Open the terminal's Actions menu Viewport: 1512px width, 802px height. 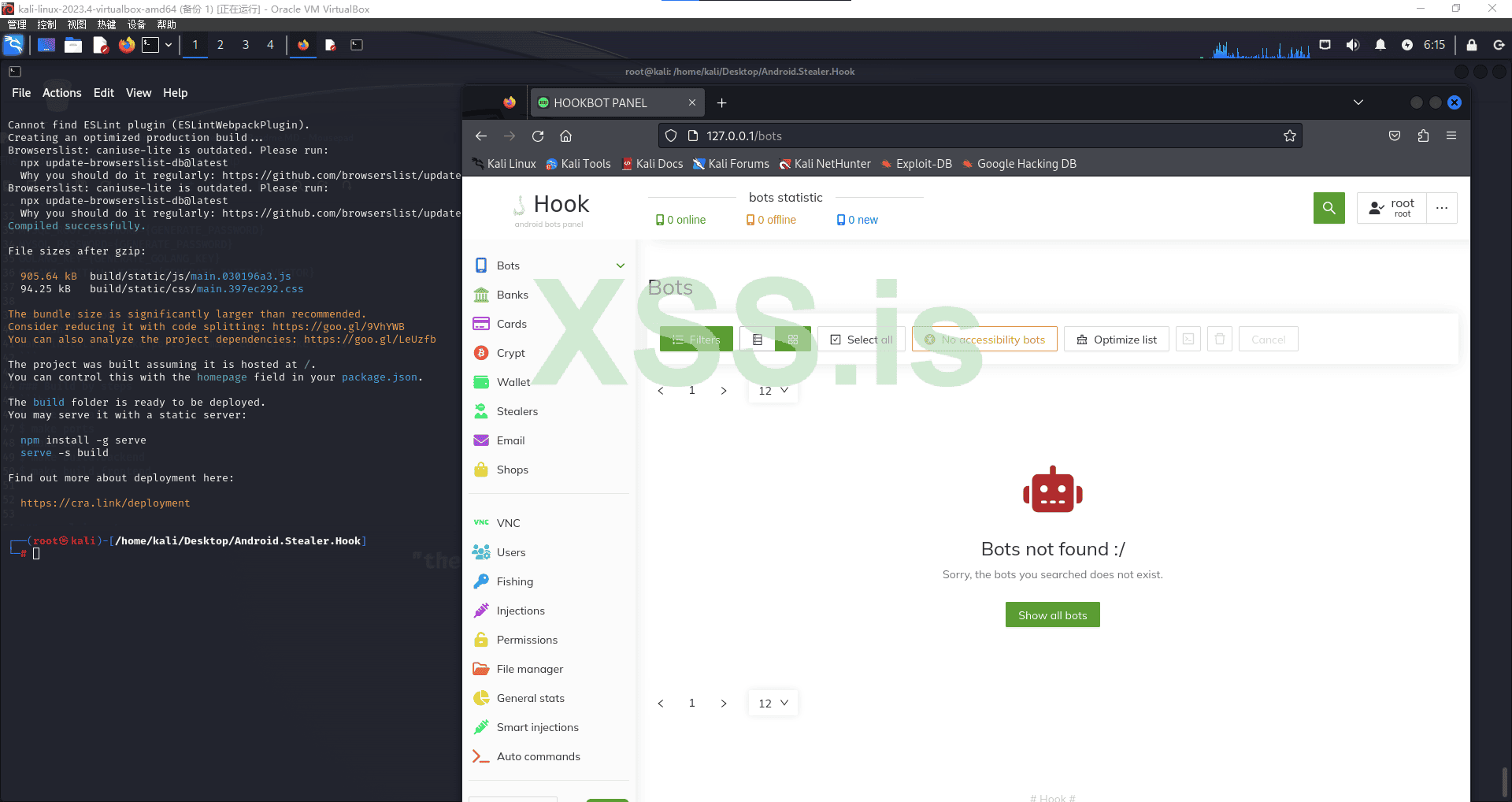pos(62,93)
